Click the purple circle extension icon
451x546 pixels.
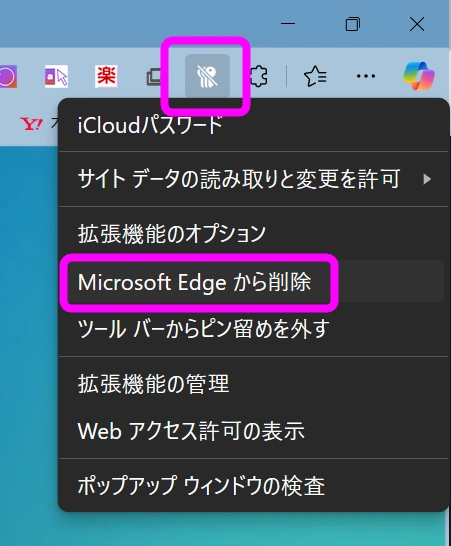click(8, 76)
